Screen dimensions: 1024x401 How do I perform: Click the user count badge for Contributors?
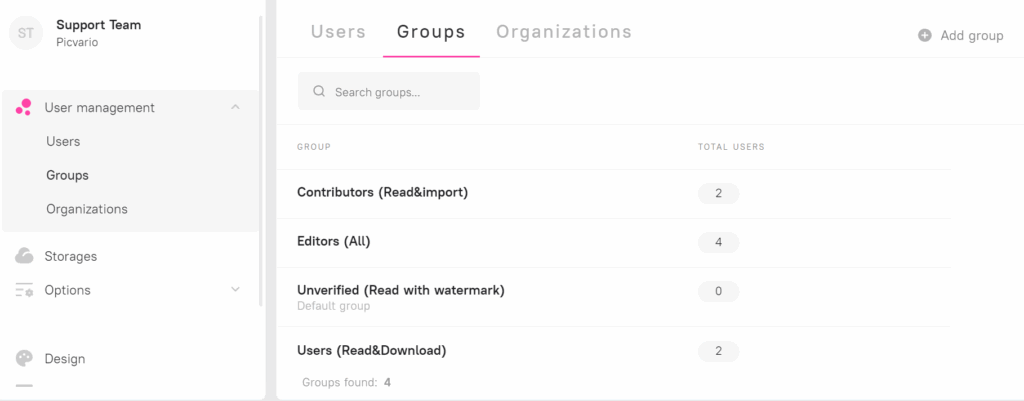pos(718,193)
